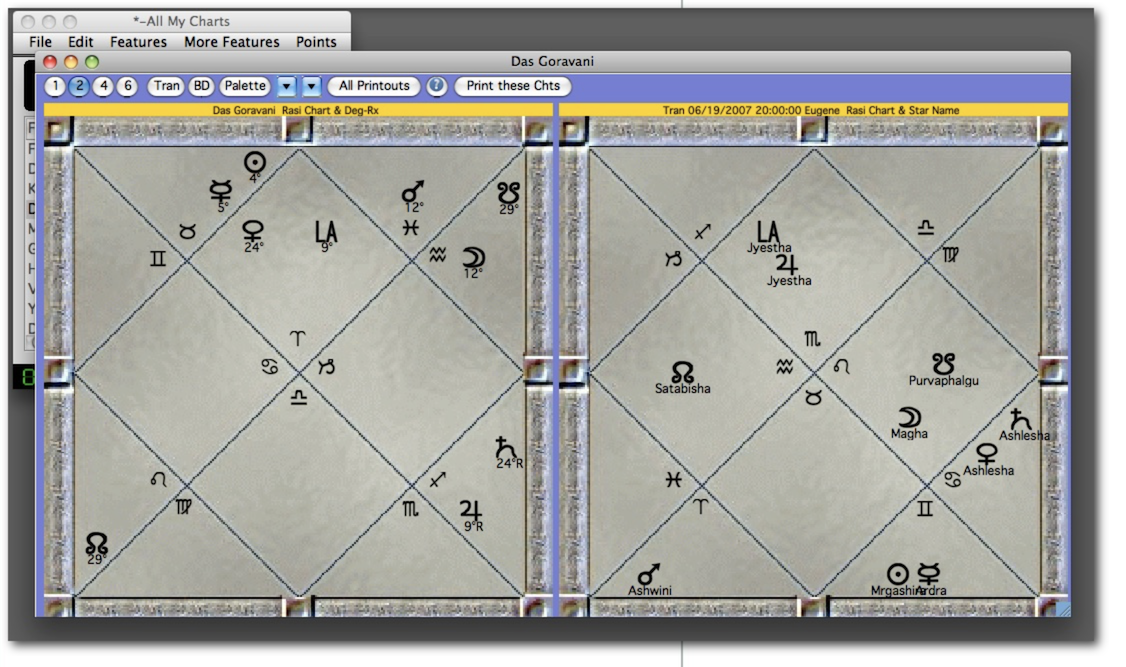Viewport: 1126px width, 667px height.
Task: Open the help question mark icon
Action: pyautogui.click(x=437, y=86)
